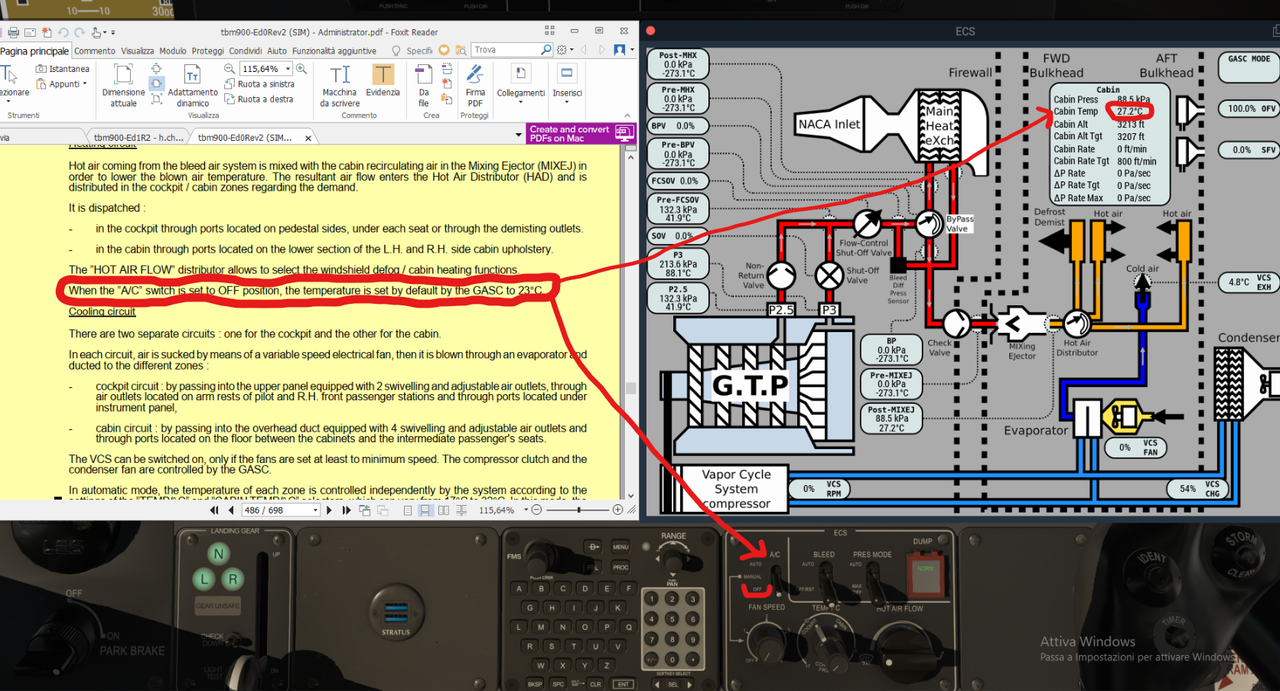Open status bar zoom percentage dropdown

[x=526, y=510]
